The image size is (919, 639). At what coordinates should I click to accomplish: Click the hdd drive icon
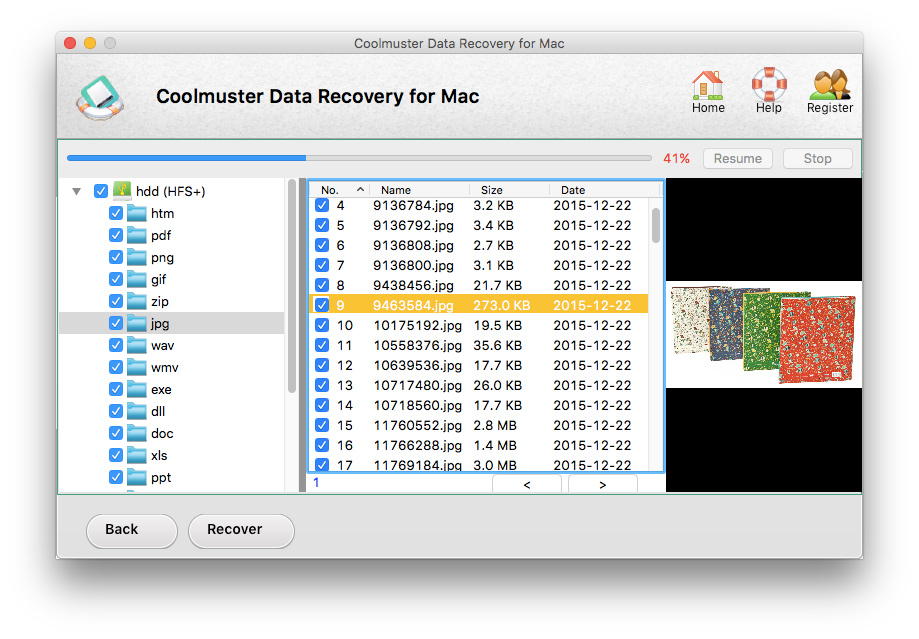point(122,190)
